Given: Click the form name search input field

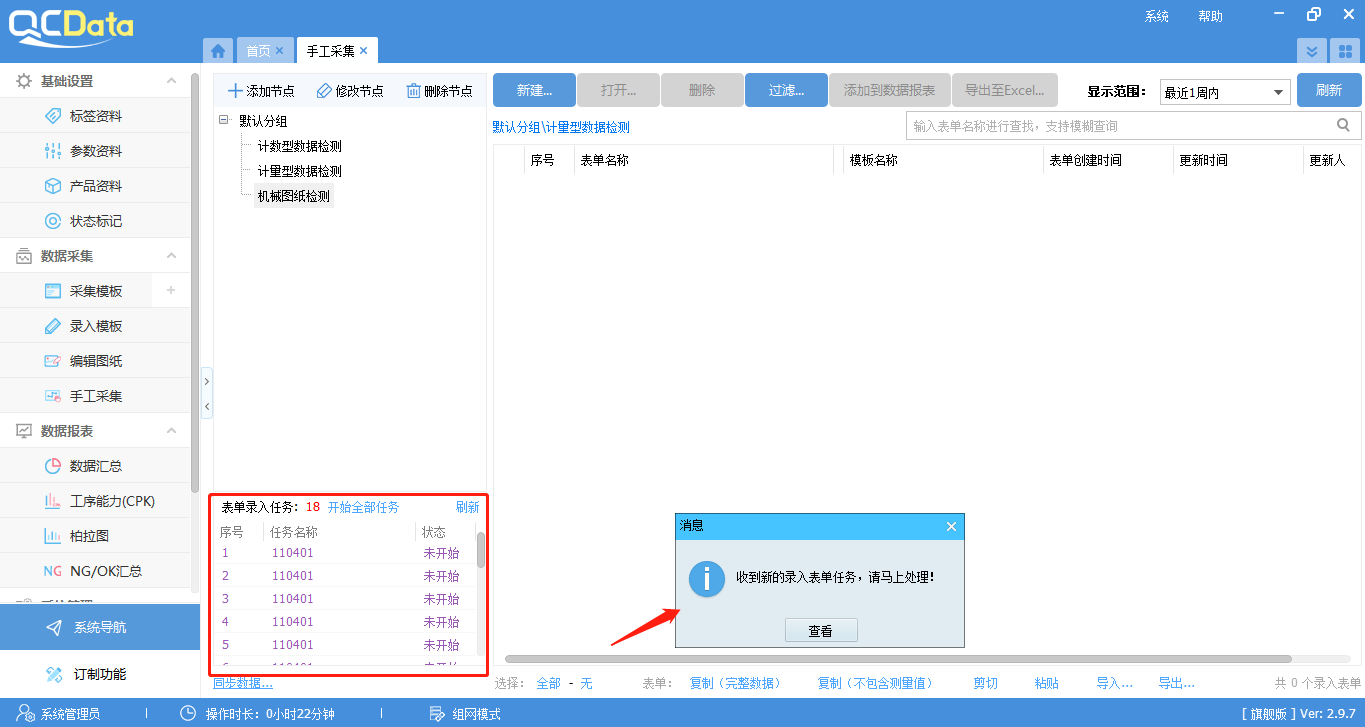Looking at the screenshot, I should click(1120, 124).
